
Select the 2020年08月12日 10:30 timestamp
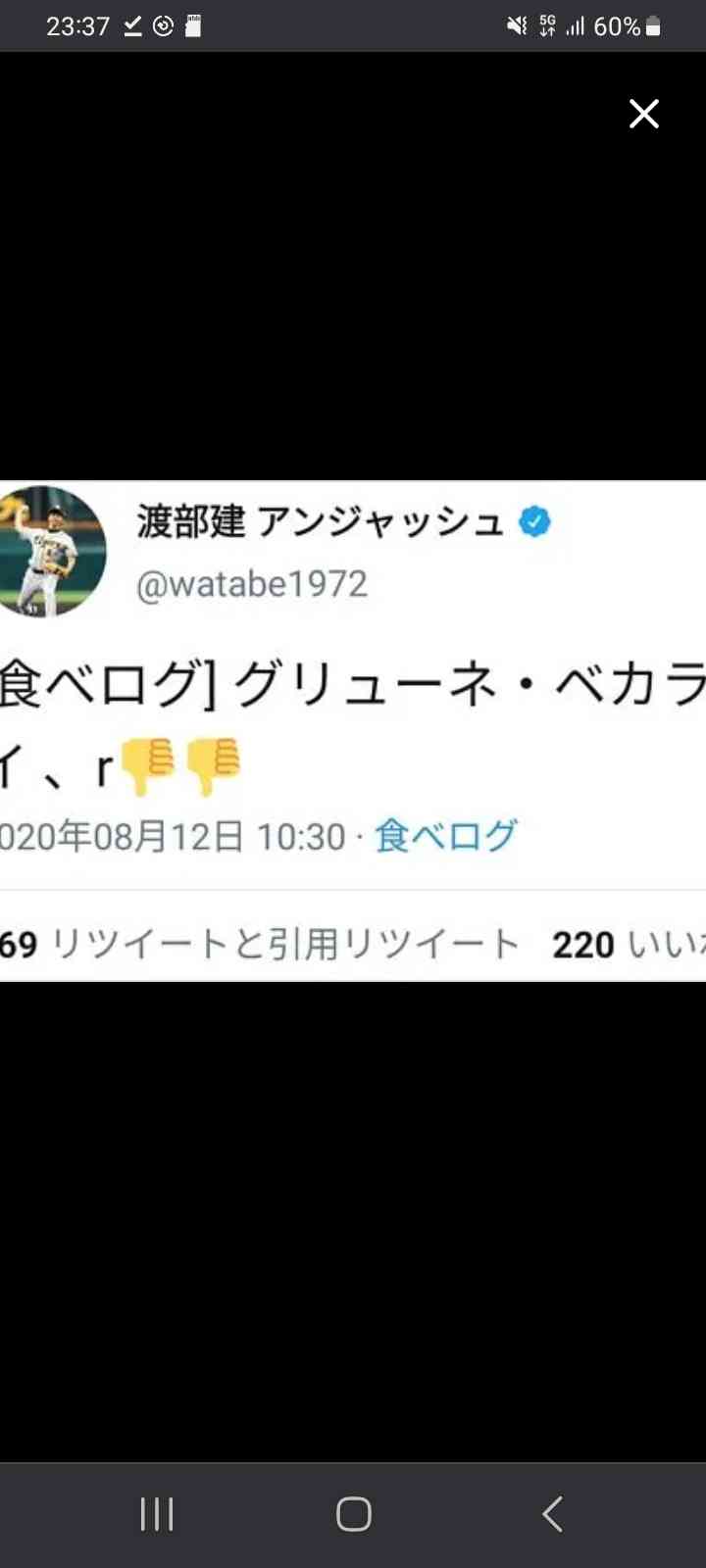[174, 836]
